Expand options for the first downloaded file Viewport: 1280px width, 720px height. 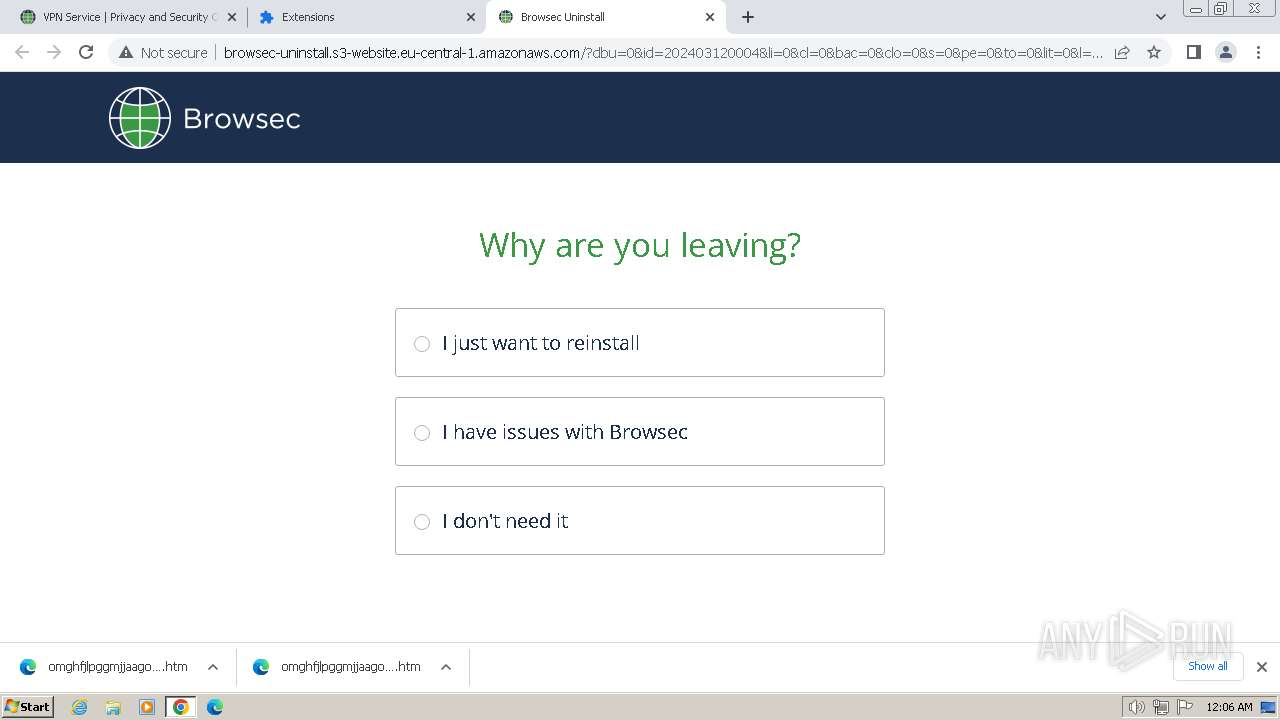(213, 667)
